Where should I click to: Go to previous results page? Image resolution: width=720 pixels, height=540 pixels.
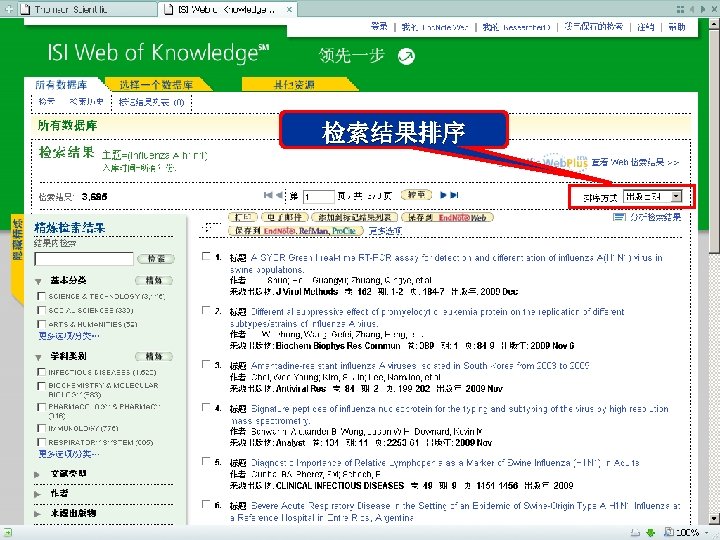coord(279,195)
